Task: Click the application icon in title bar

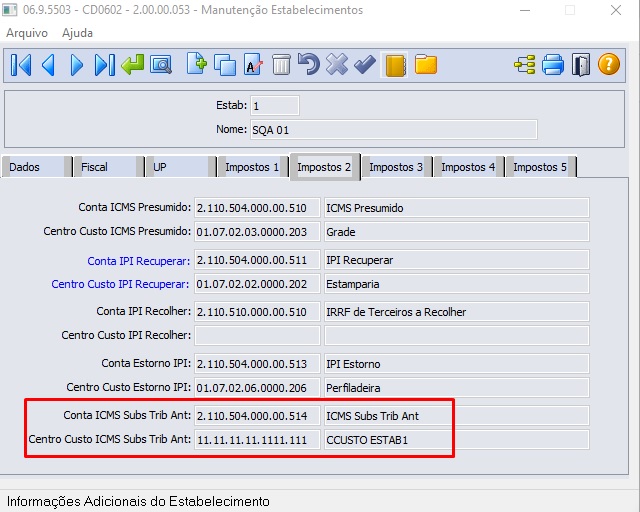Action: (9, 10)
